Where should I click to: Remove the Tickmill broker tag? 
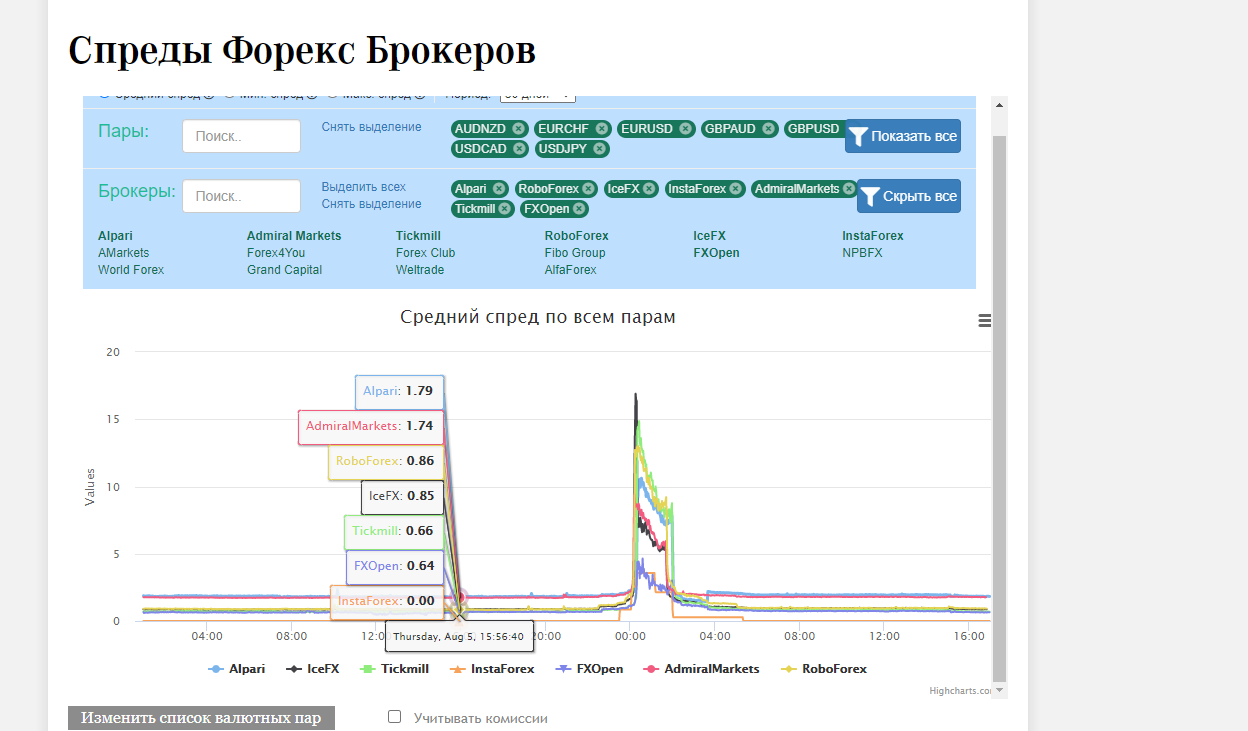pyautogui.click(x=504, y=208)
